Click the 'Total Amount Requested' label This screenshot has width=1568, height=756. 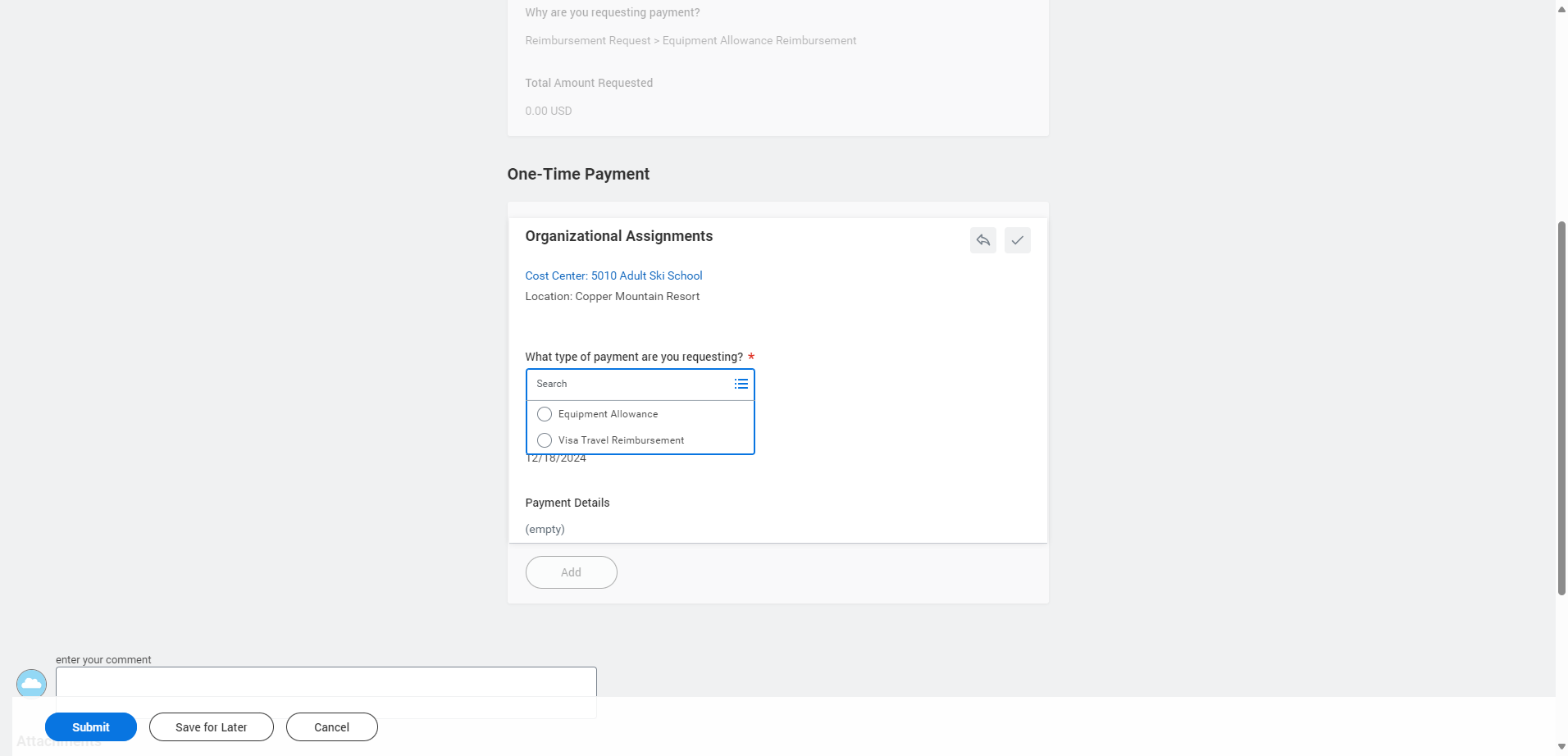coord(589,83)
